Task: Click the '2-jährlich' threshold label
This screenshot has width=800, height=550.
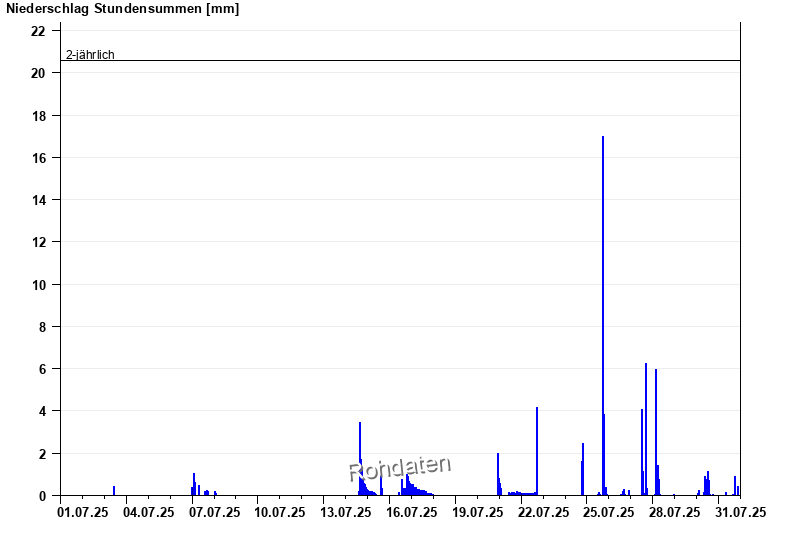Action: [x=90, y=54]
